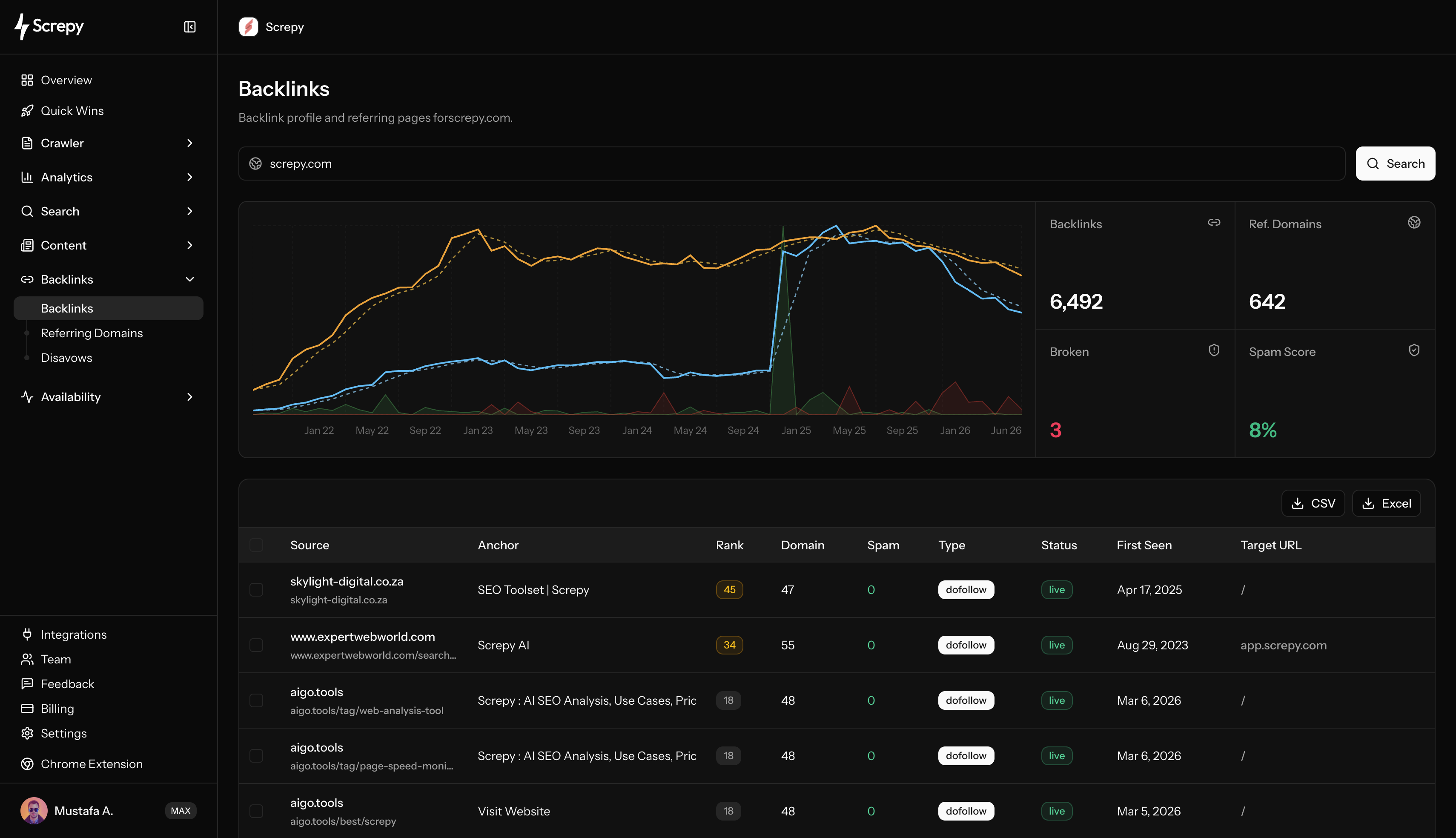Click the white Search button
This screenshot has height=838, width=1456.
[1395, 164]
